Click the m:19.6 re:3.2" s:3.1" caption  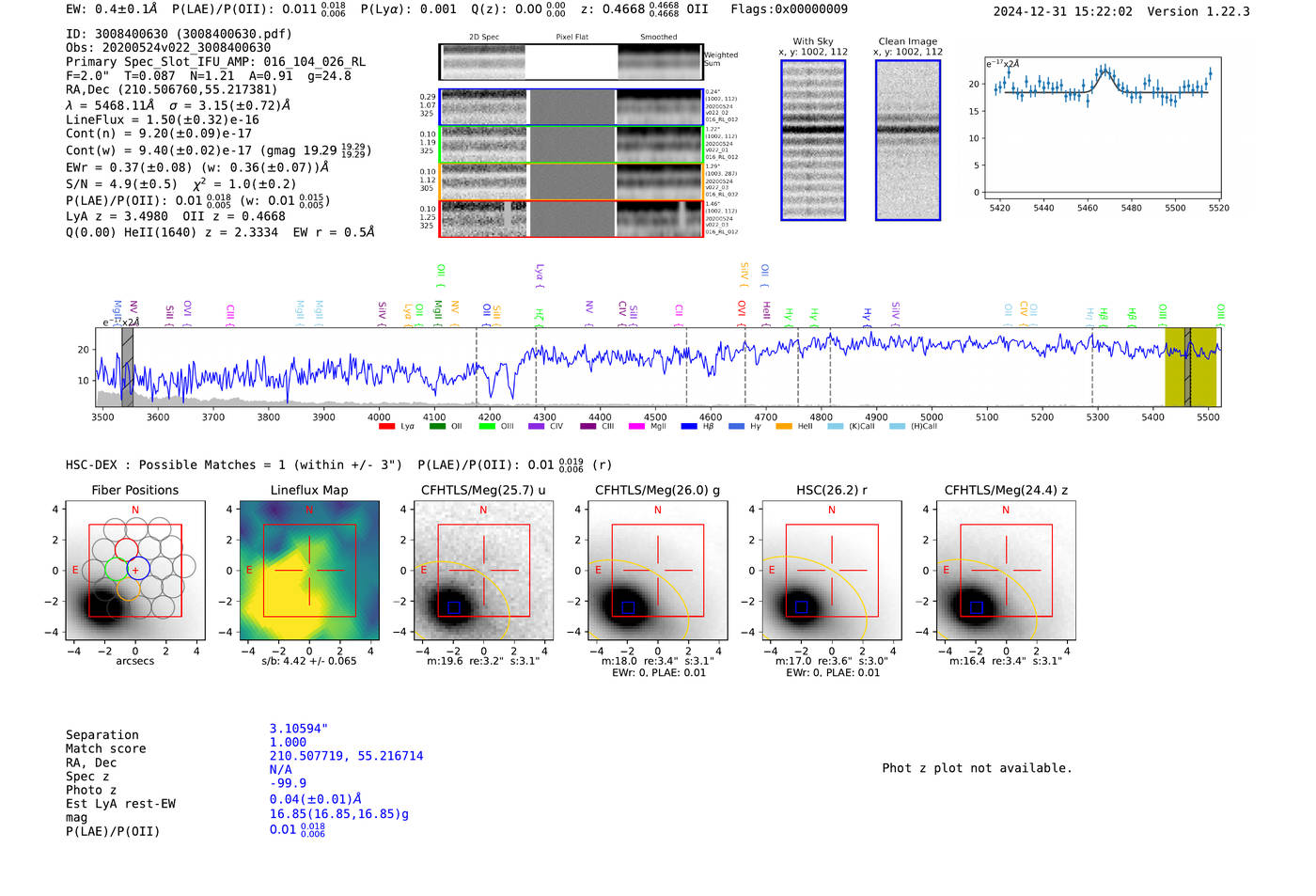(483, 661)
